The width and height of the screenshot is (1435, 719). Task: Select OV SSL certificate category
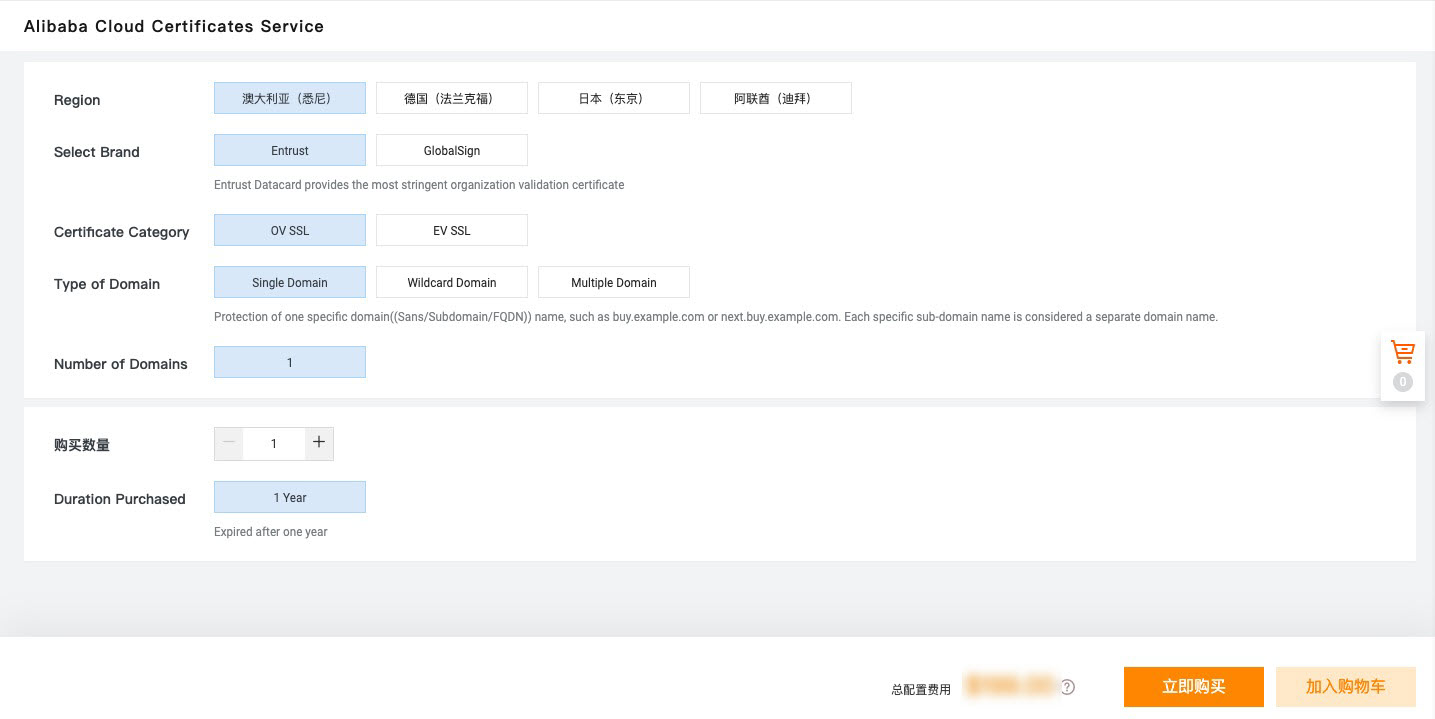tap(290, 230)
